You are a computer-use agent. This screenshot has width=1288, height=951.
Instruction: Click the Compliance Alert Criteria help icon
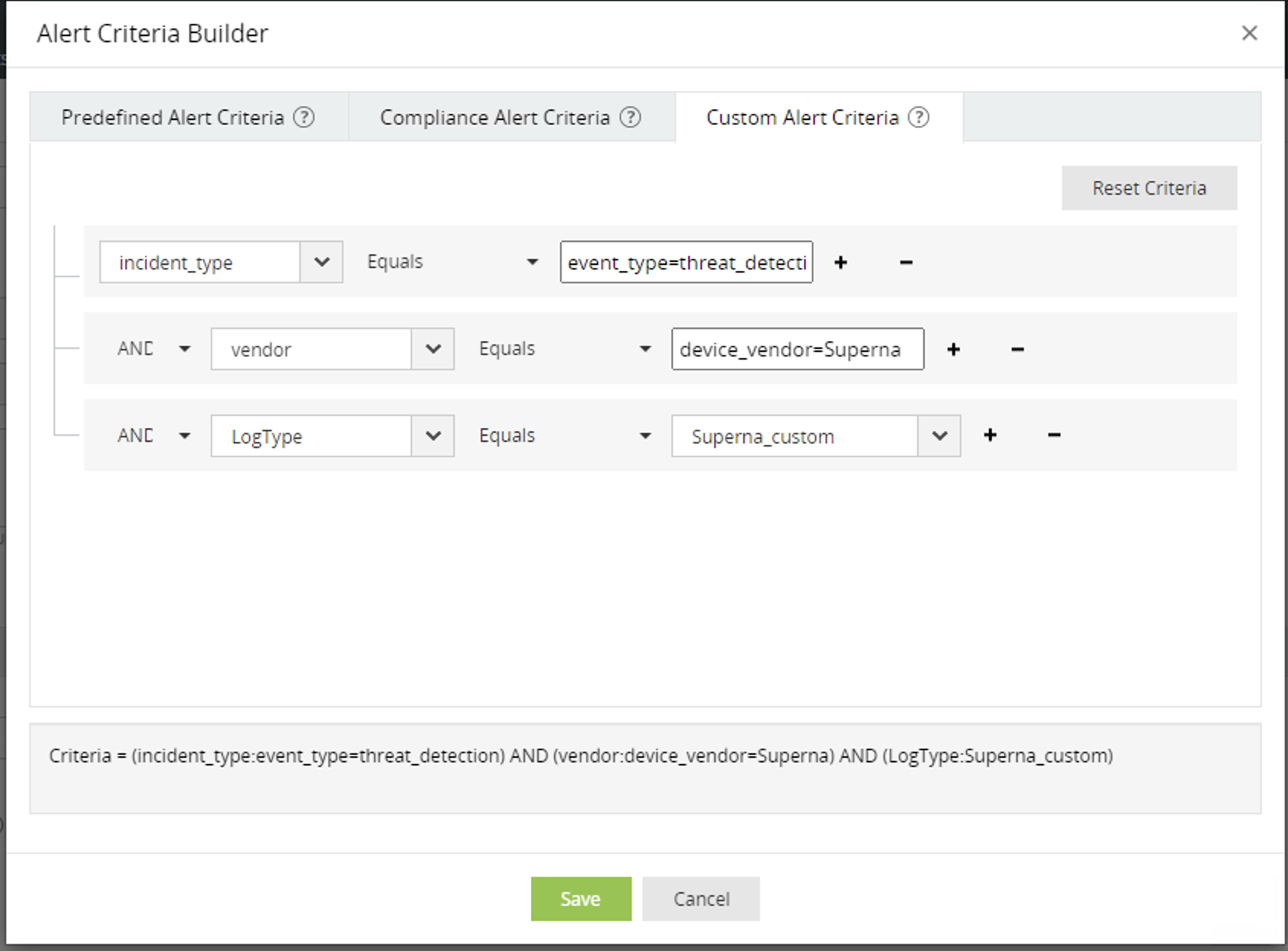(x=630, y=117)
